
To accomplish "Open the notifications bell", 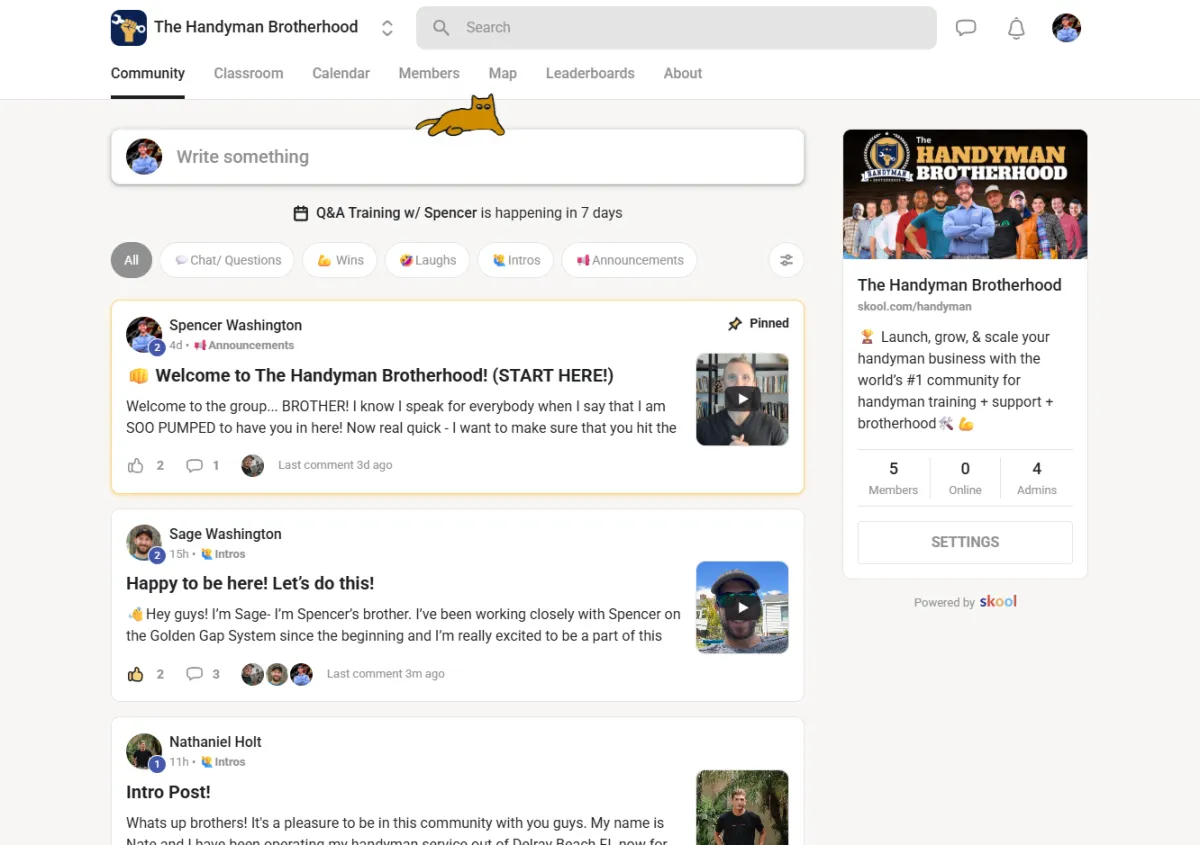I will click(1016, 28).
